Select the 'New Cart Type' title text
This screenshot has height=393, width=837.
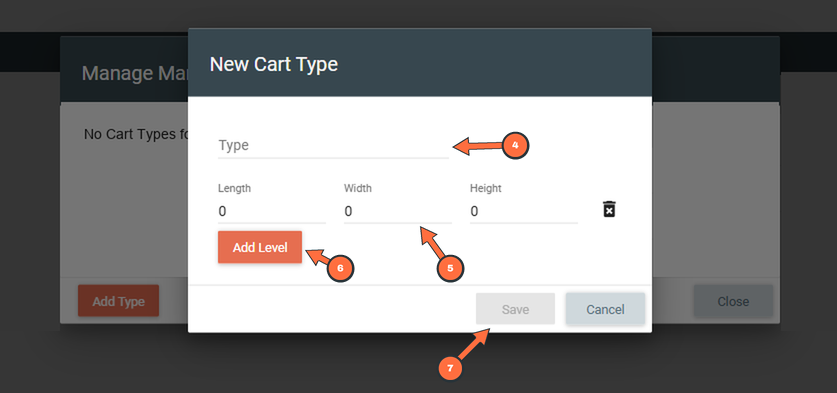[274, 65]
